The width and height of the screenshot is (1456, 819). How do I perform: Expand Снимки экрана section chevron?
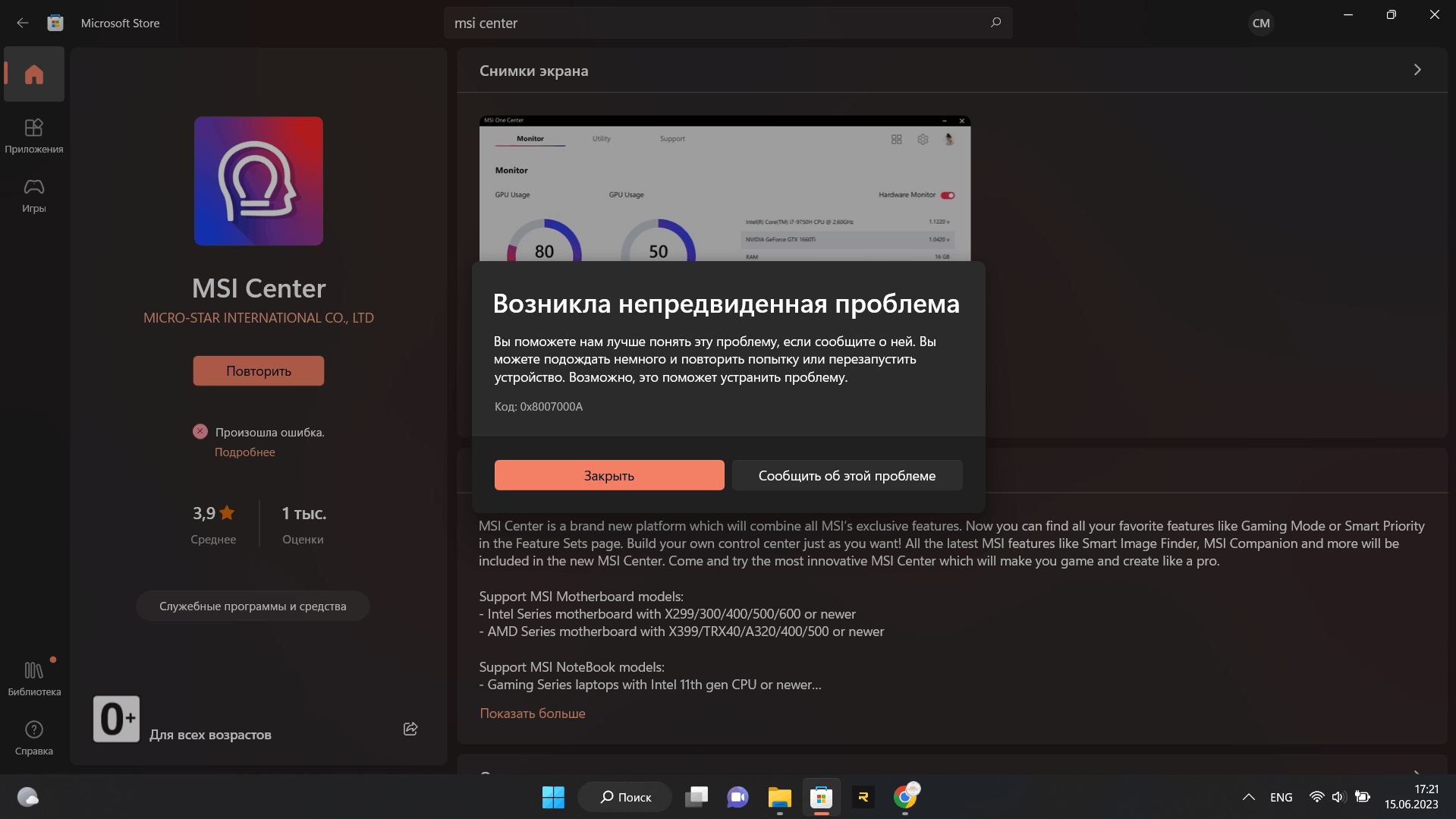pos(1417,70)
